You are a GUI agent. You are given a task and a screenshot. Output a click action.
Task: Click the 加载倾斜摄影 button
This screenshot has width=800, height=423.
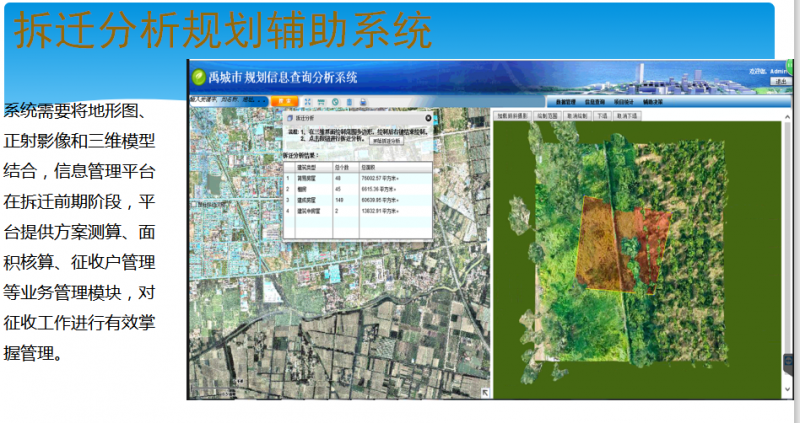(513, 116)
